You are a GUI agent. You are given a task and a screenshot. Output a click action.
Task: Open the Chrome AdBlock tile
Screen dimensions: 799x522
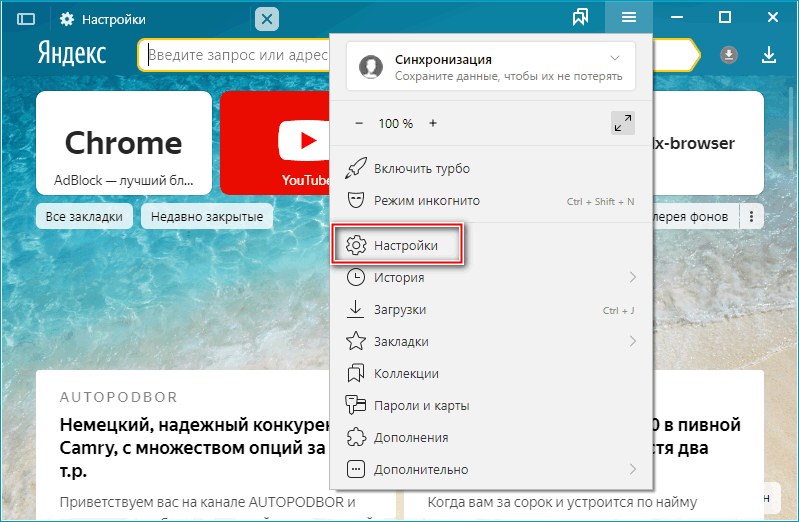(124, 143)
